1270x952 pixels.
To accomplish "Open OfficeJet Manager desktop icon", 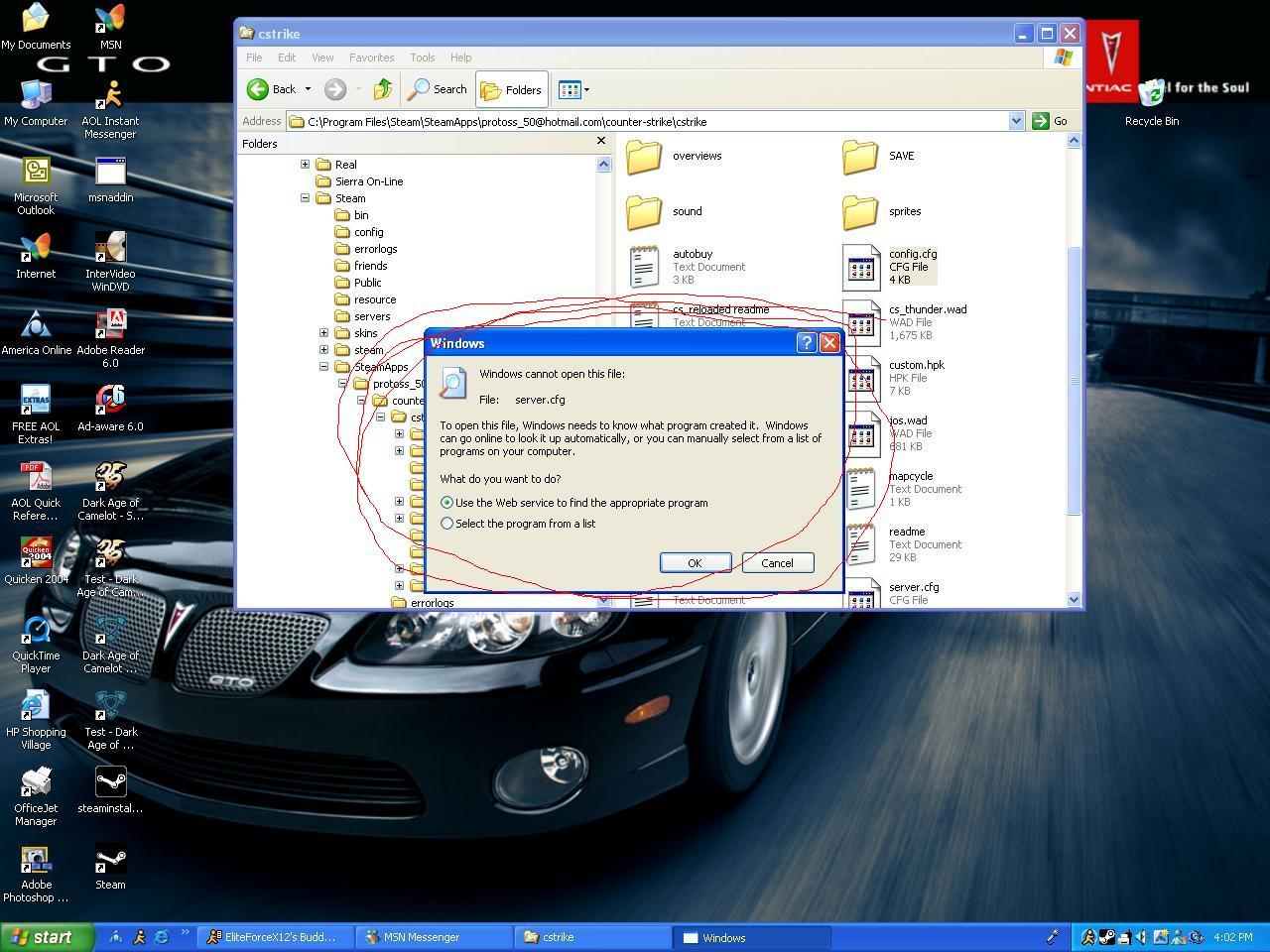I will click(x=36, y=796).
